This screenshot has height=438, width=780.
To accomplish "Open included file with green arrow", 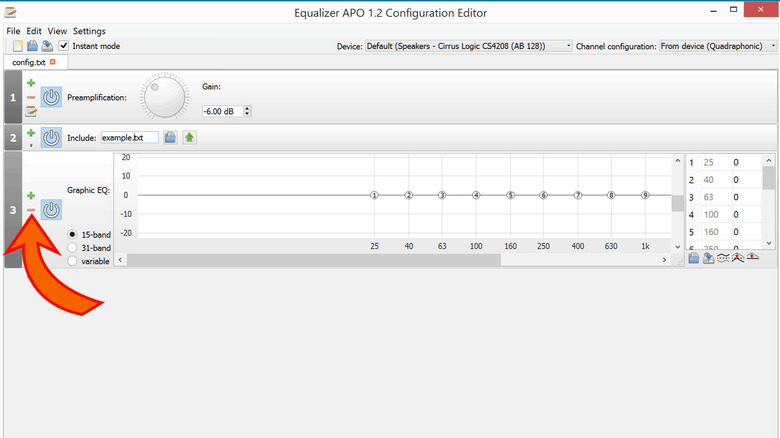I will coord(190,137).
